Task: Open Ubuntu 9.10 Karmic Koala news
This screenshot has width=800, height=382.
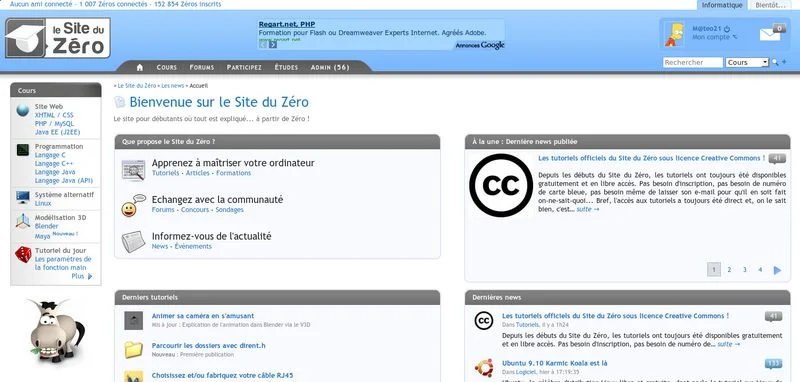Action: (x=555, y=363)
